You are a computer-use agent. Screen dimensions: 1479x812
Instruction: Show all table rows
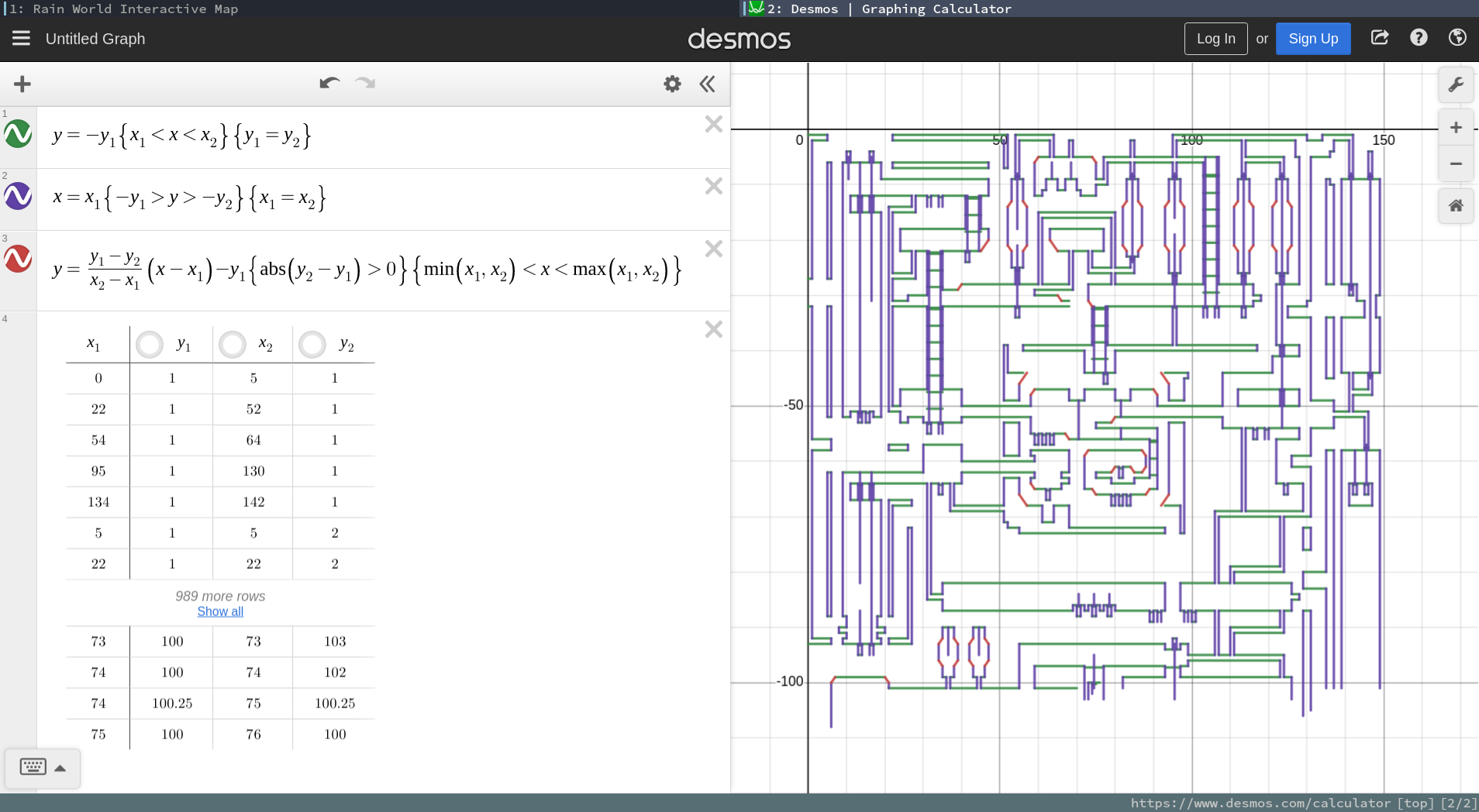click(220, 611)
